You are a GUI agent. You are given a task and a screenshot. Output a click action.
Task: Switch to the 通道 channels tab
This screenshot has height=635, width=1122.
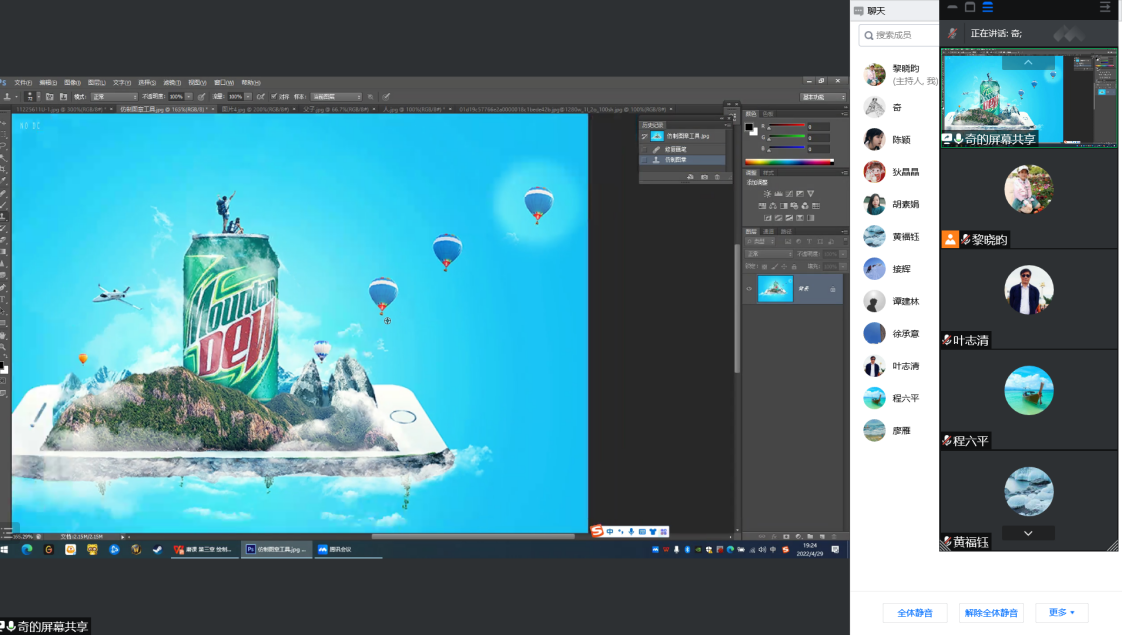(x=769, y=231)
